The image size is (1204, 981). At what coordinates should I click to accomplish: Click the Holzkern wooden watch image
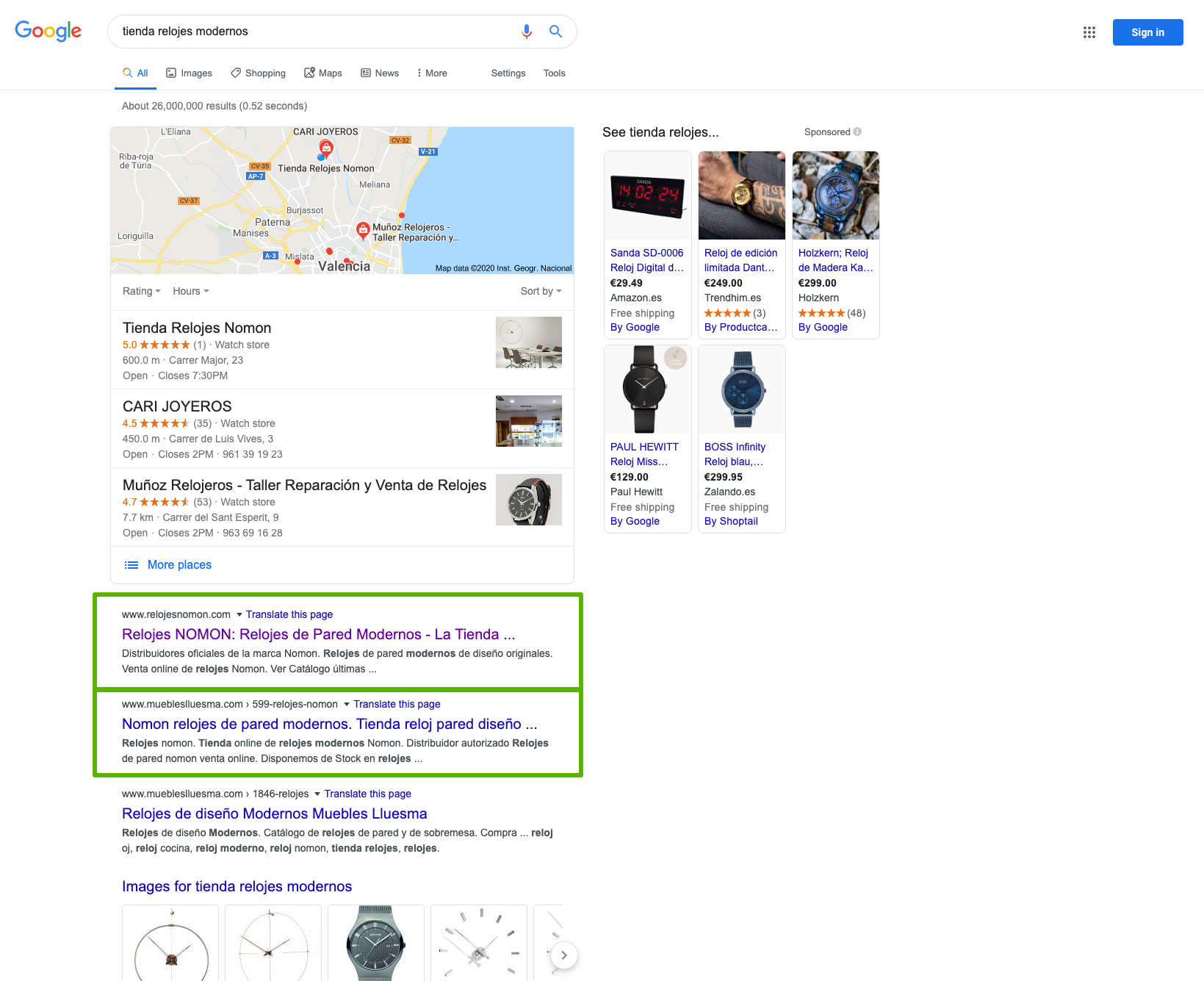tap(836, 195)
